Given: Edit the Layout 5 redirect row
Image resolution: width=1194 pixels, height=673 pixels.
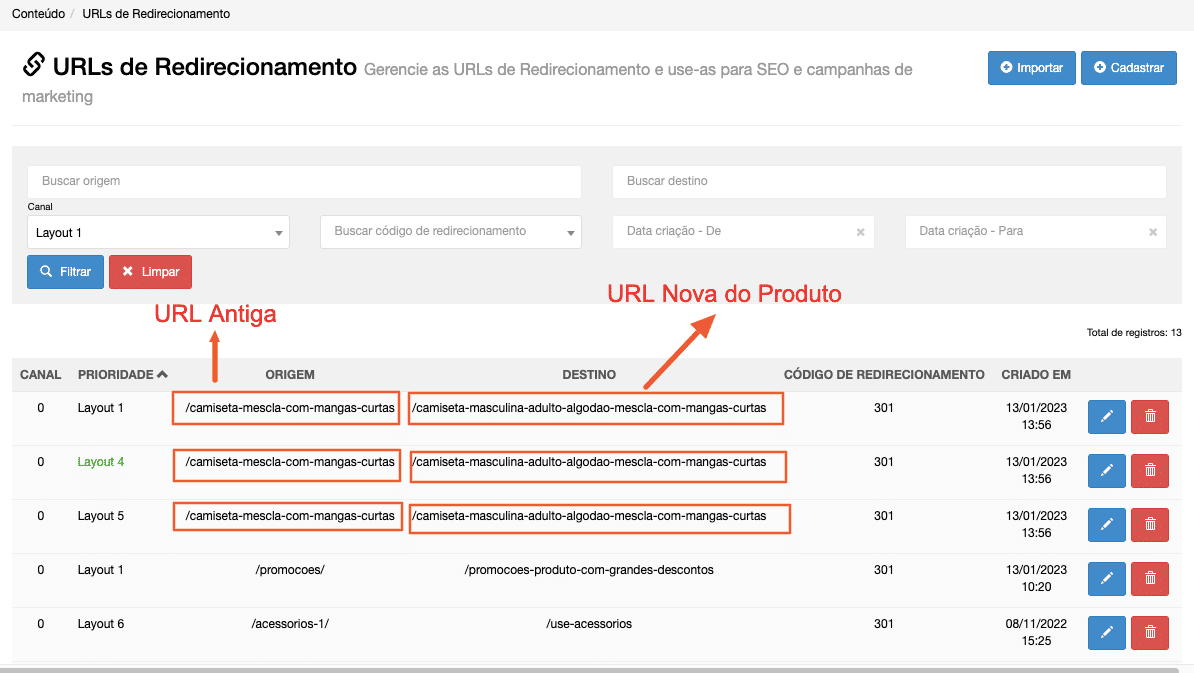Looking at the screenshot, I should click(x=1106, y=525).
